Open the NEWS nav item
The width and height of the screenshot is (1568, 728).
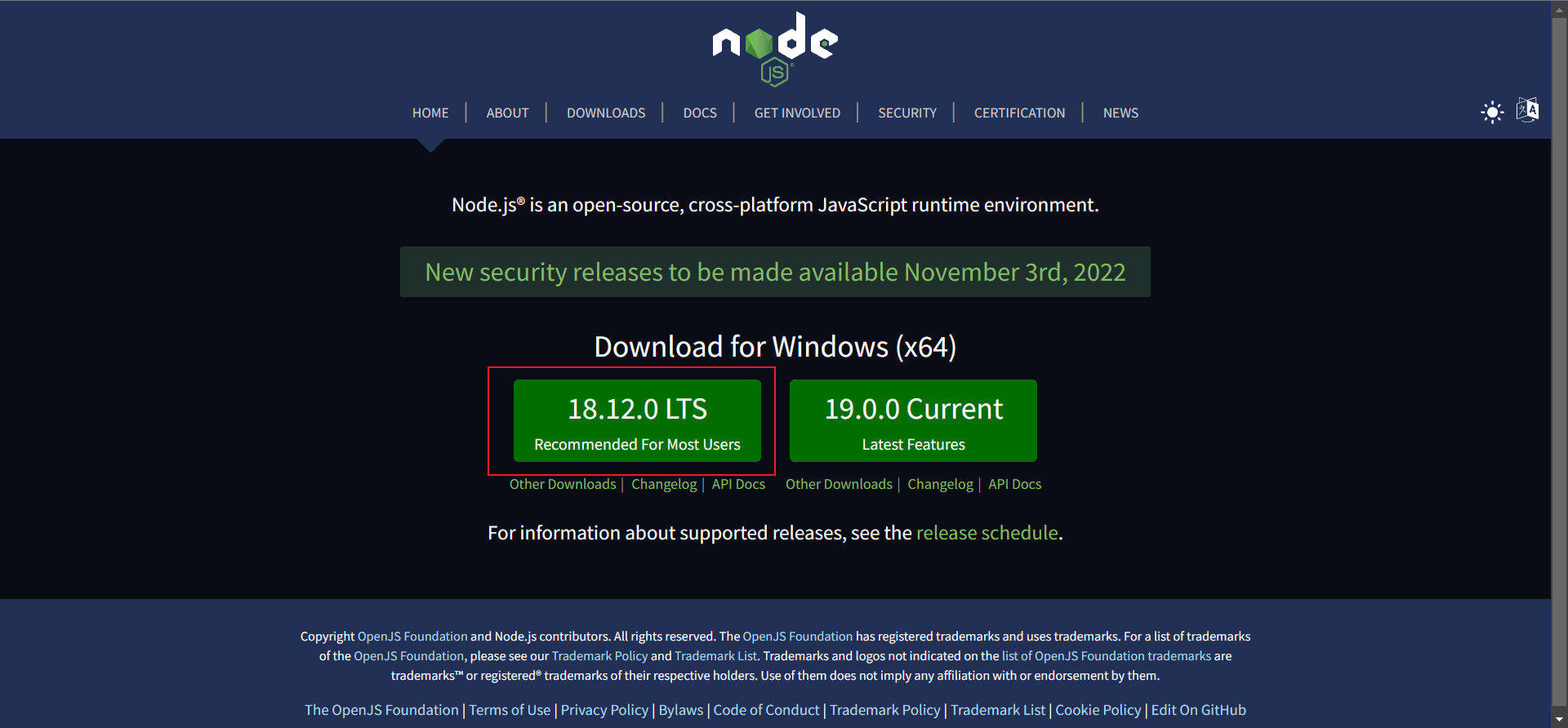click(x=1120, y=113)
